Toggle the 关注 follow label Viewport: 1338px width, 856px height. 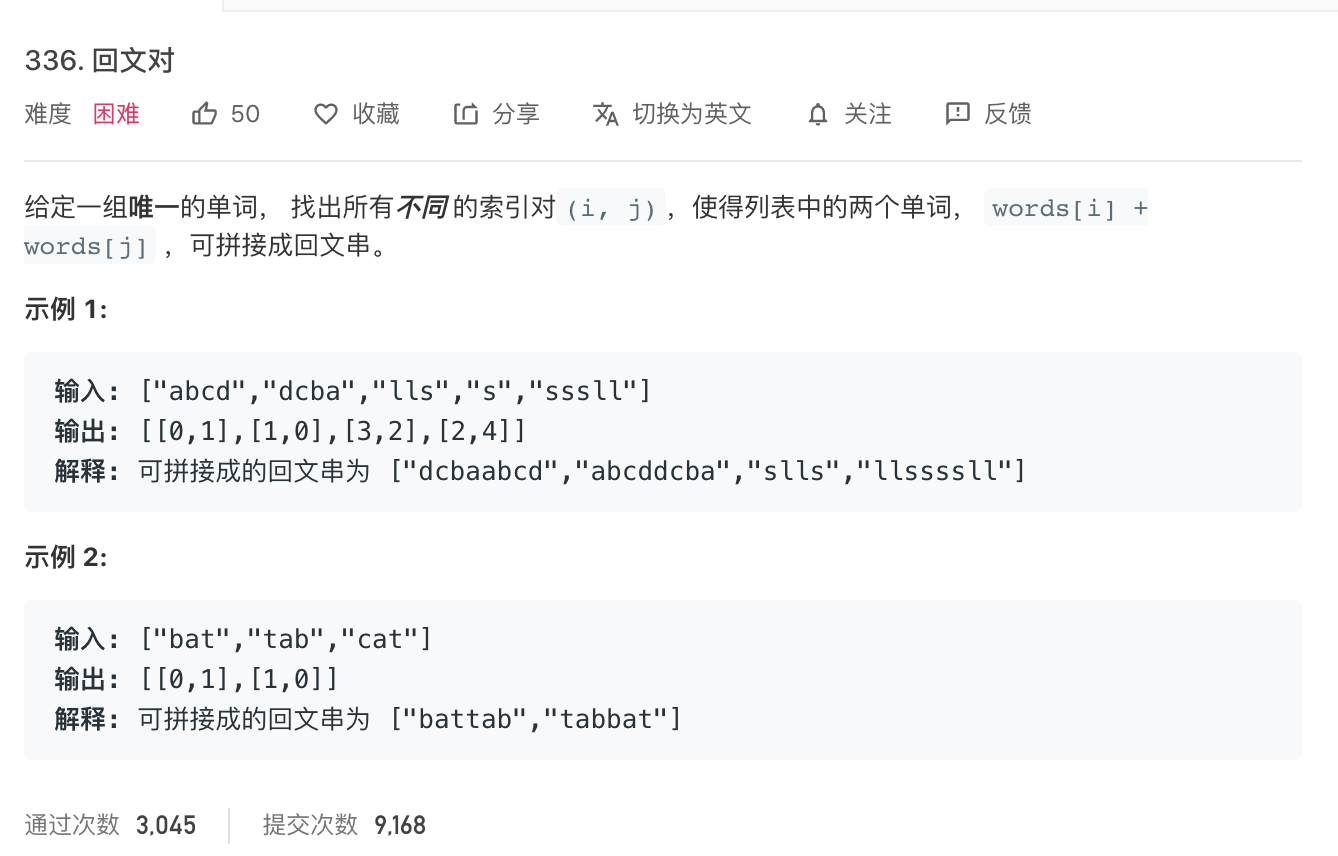[867, 114]
